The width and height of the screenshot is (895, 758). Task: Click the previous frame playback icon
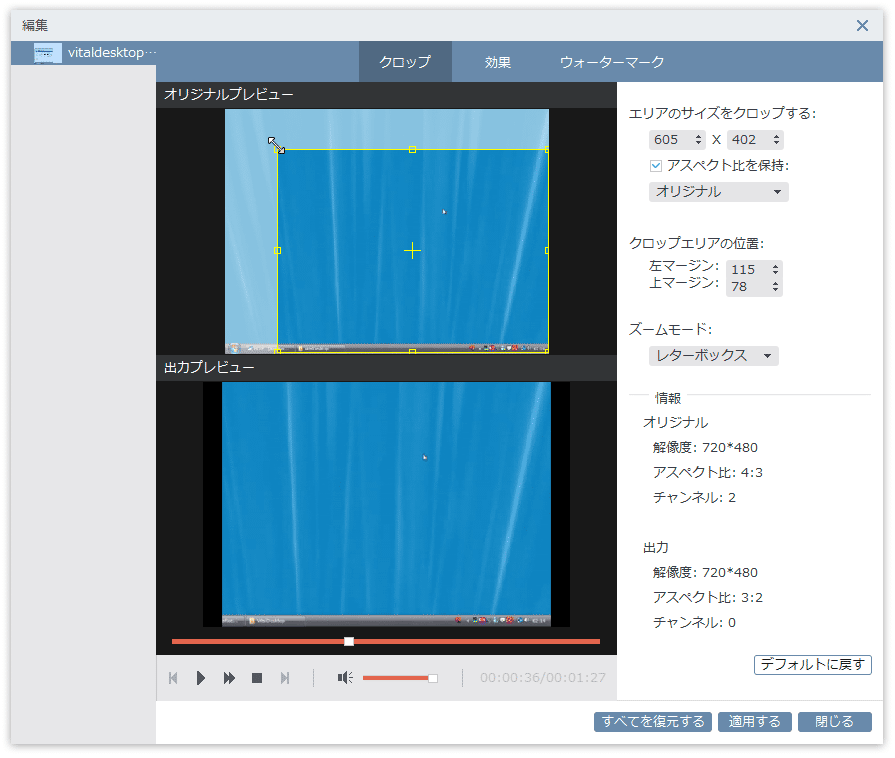(x=173, y=678)
